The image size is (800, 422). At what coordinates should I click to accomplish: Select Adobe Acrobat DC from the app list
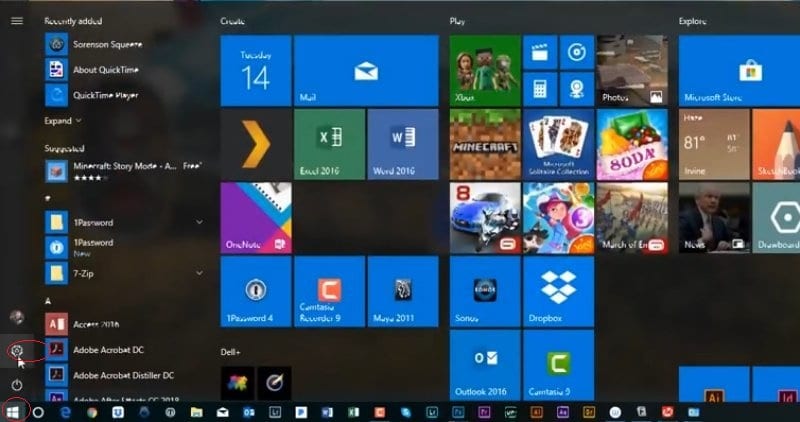[110, 350]
